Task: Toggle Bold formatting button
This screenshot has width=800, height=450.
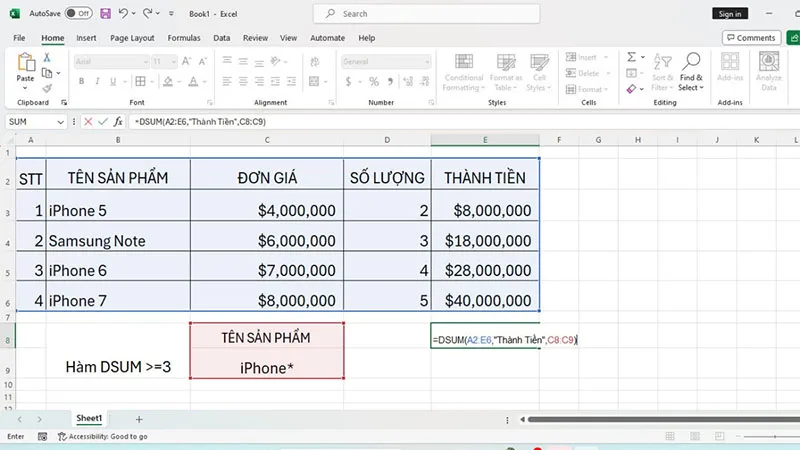Action: (81, 81)
